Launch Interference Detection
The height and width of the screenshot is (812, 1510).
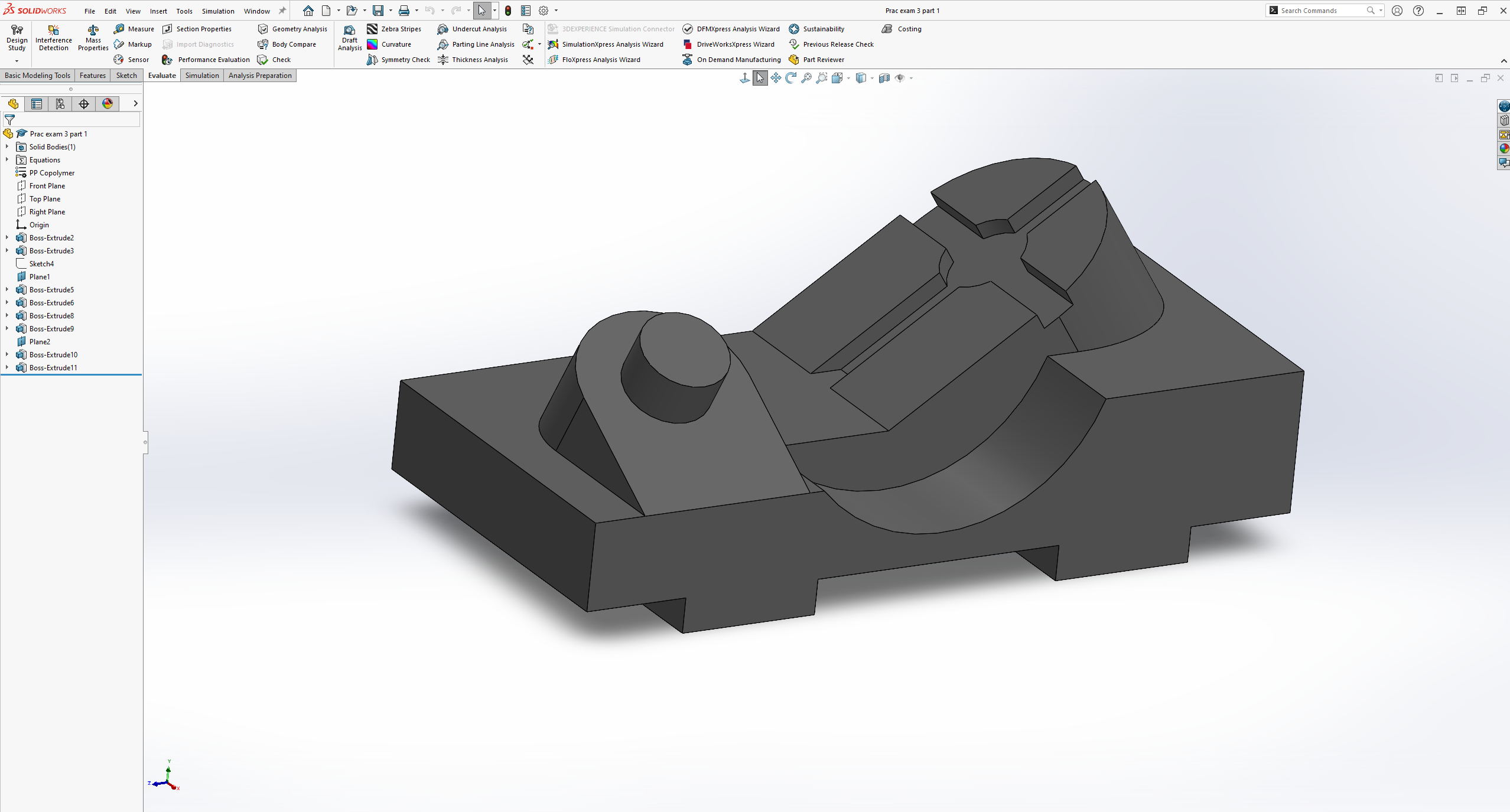53,38
